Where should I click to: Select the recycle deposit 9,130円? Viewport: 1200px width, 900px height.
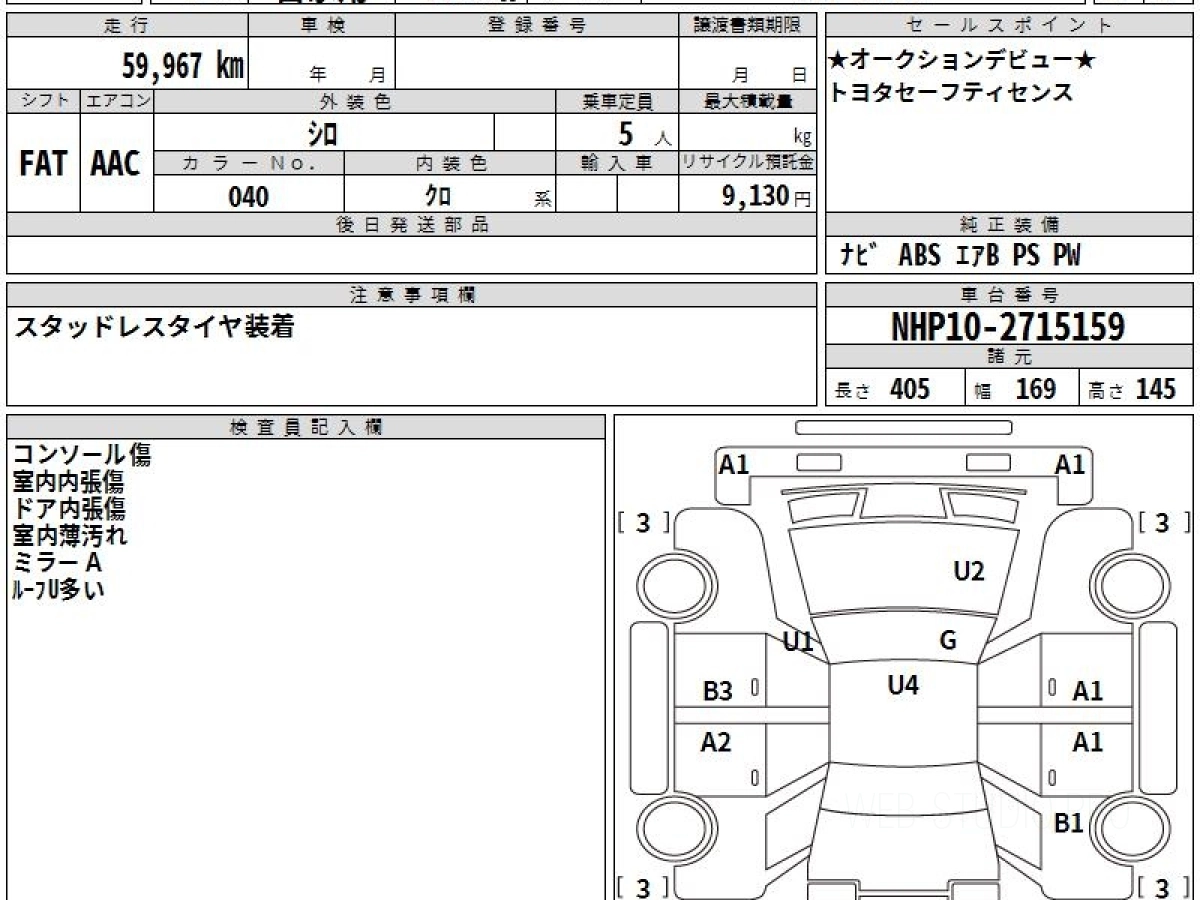point(766,196)
